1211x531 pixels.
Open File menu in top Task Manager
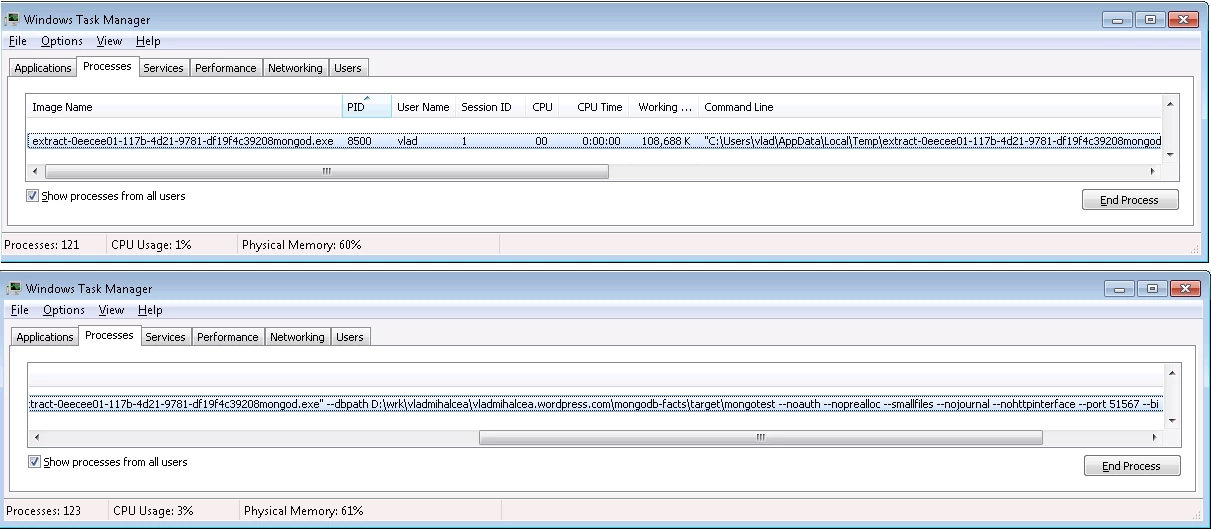18,41
